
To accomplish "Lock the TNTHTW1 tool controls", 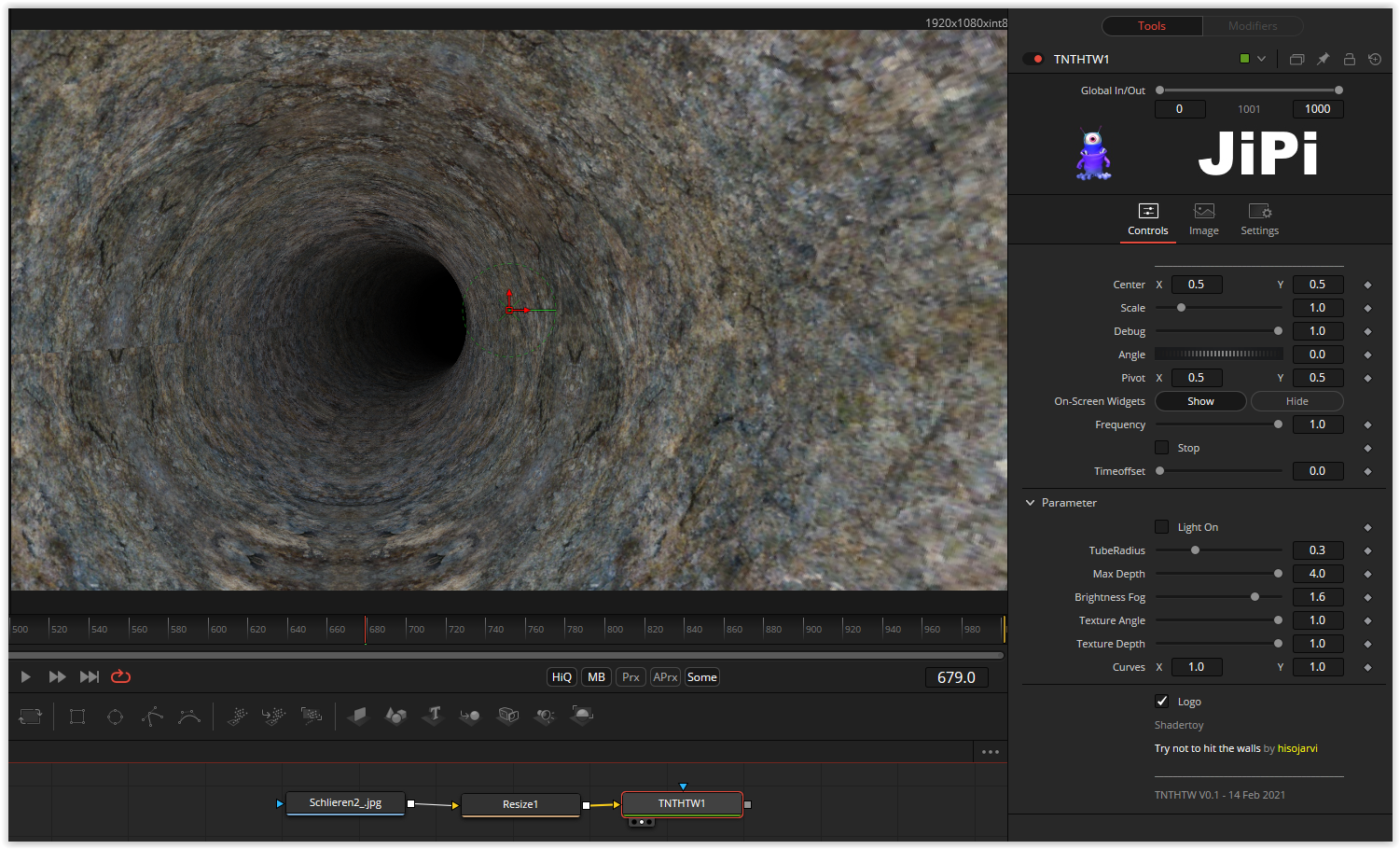I will tap(1349, 59).
